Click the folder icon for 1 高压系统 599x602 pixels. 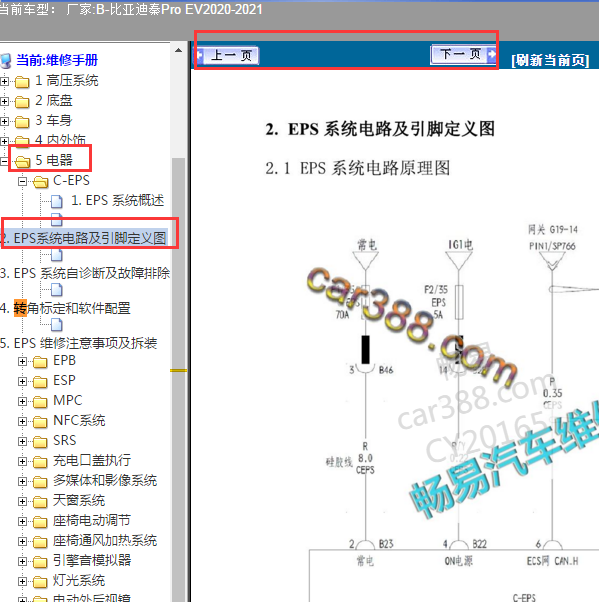click(x=22, y=82)
